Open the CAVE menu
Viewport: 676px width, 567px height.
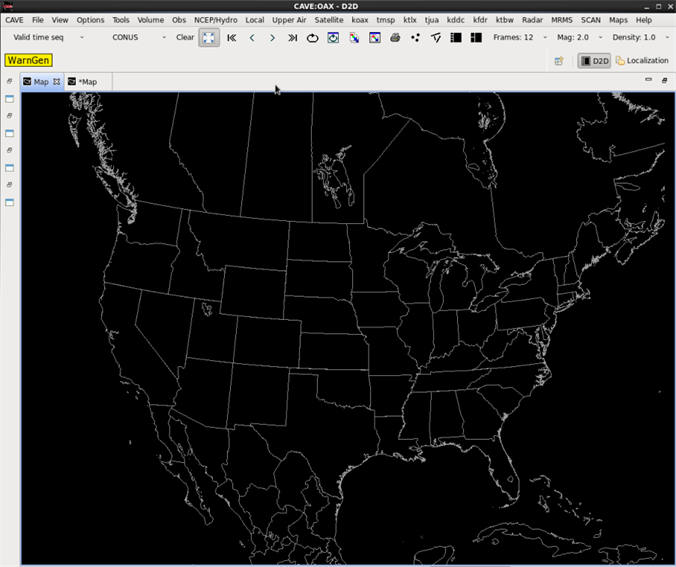coord(14,20)
